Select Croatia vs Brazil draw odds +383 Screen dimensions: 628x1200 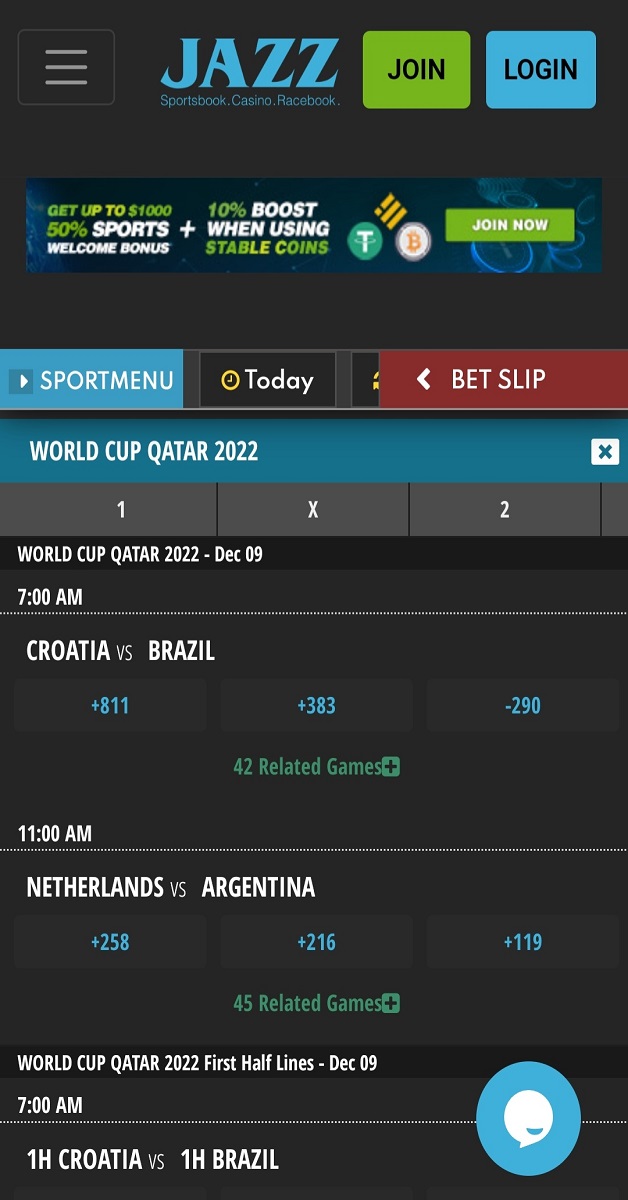pyautogui.click(x=316, y=706)
